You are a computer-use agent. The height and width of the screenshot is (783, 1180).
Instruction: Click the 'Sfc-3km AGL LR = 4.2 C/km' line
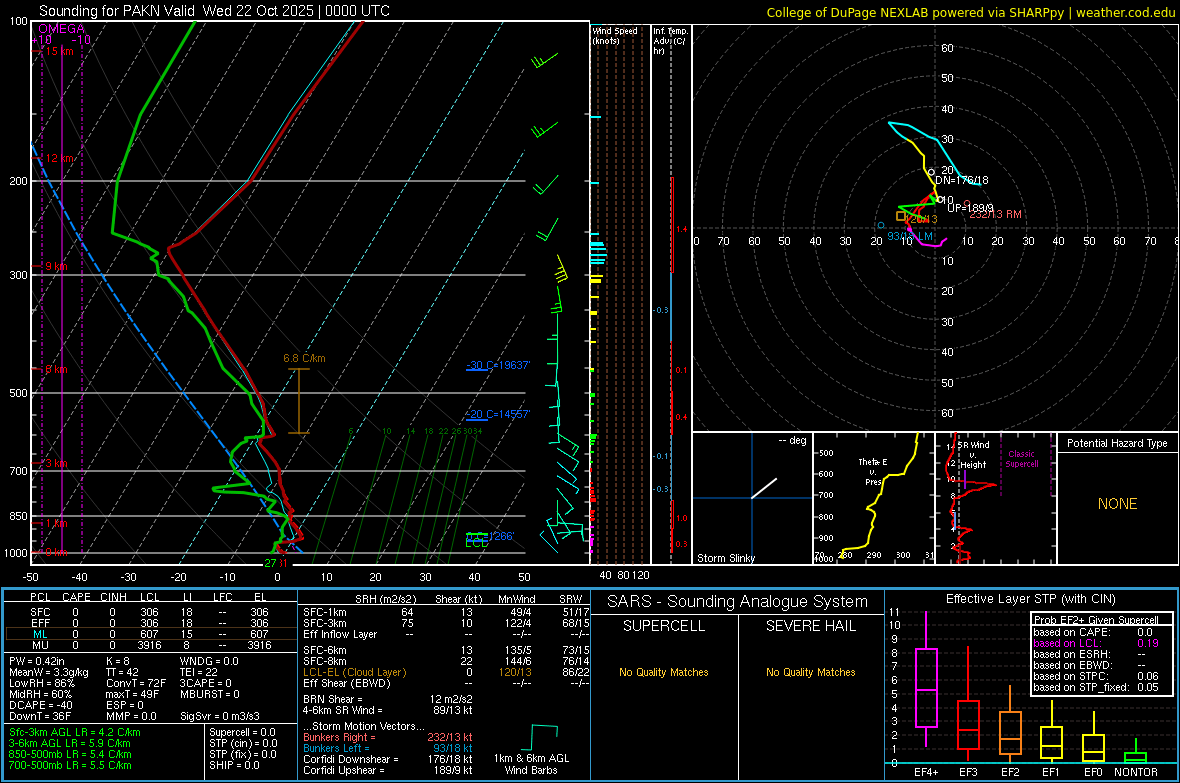click(75, 732)
